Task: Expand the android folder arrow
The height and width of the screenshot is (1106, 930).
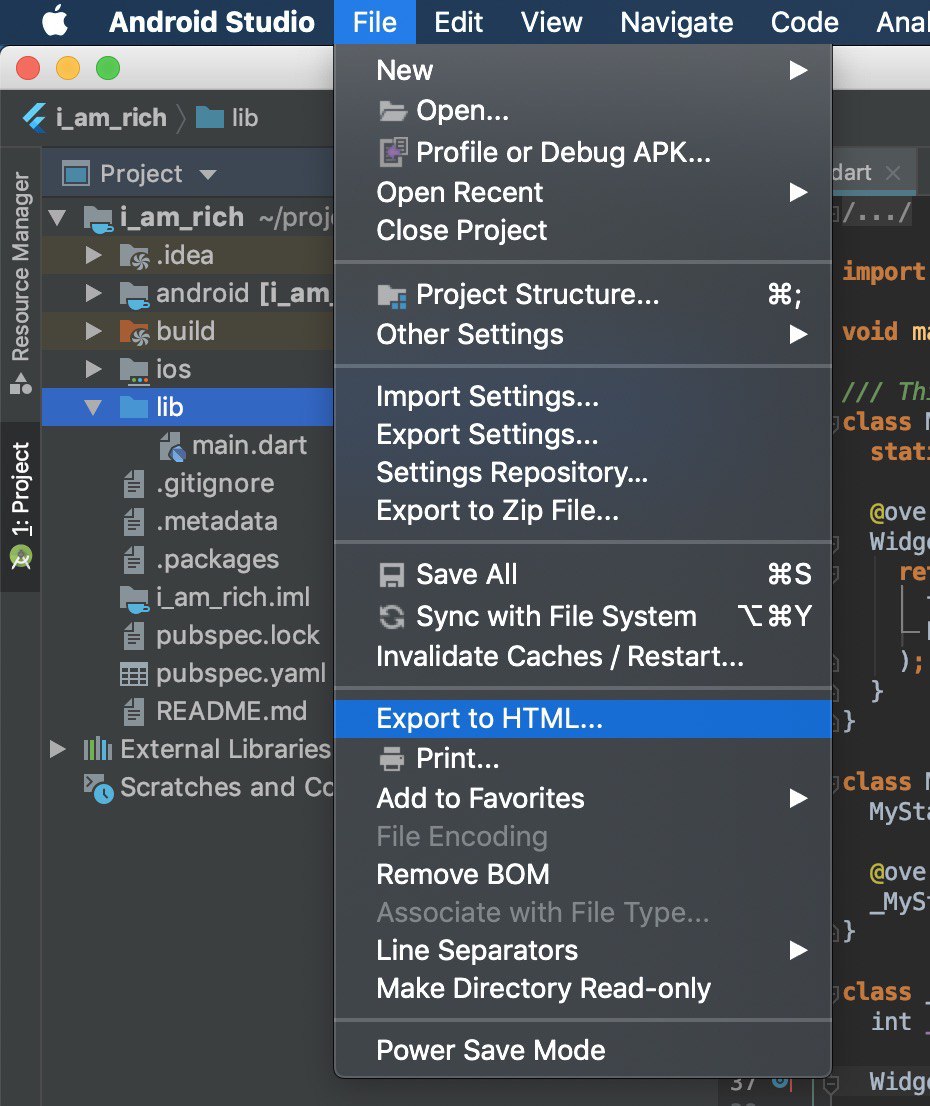Action: click(x=94, y=293)
